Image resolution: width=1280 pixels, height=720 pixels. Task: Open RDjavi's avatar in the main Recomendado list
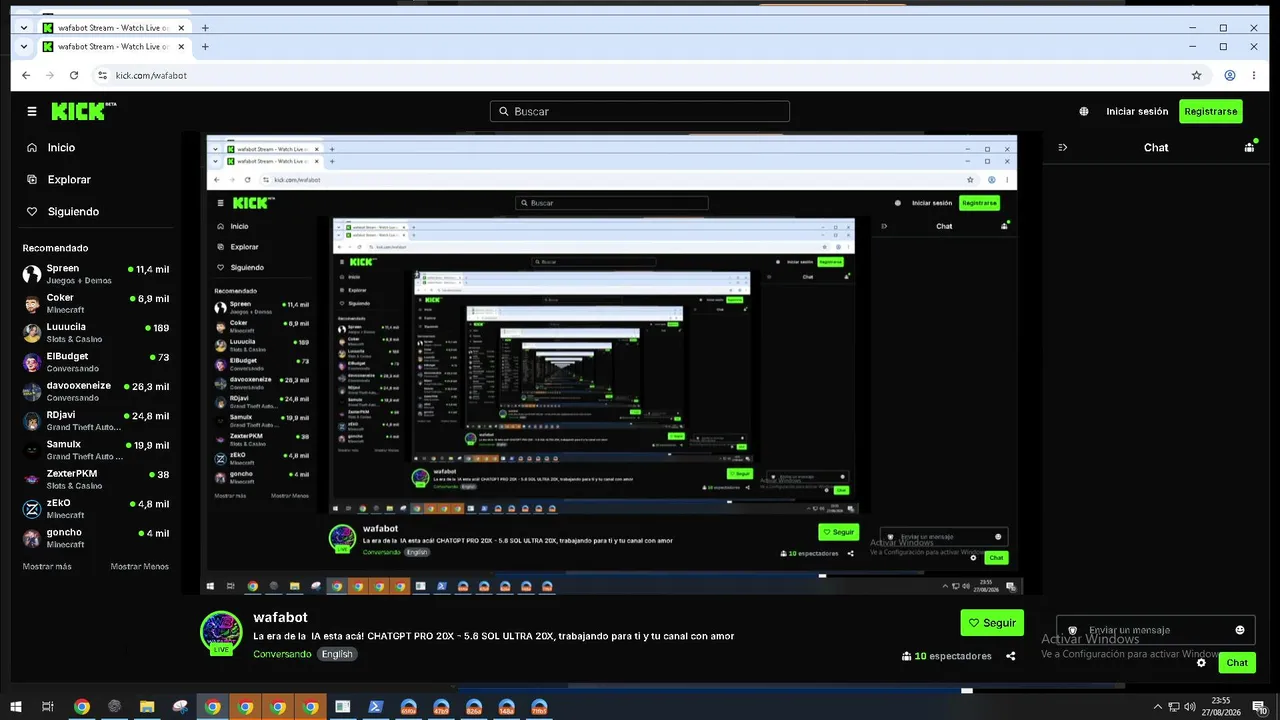(x=32, y=421)
